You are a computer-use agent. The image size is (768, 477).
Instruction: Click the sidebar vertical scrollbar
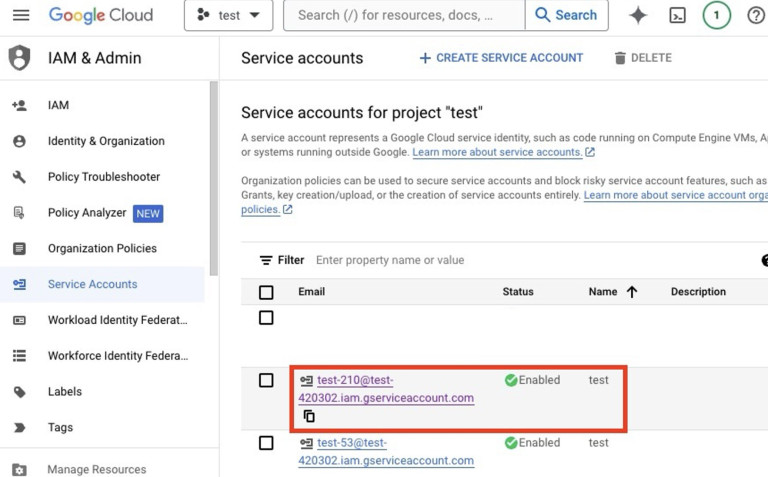click(x=213, y=180)
